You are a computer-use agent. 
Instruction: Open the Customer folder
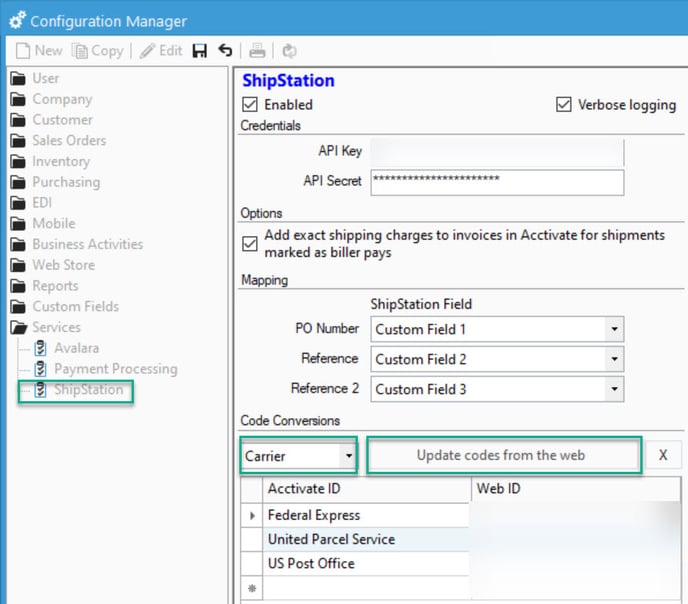pyautogui.click(x=51, y=120)
